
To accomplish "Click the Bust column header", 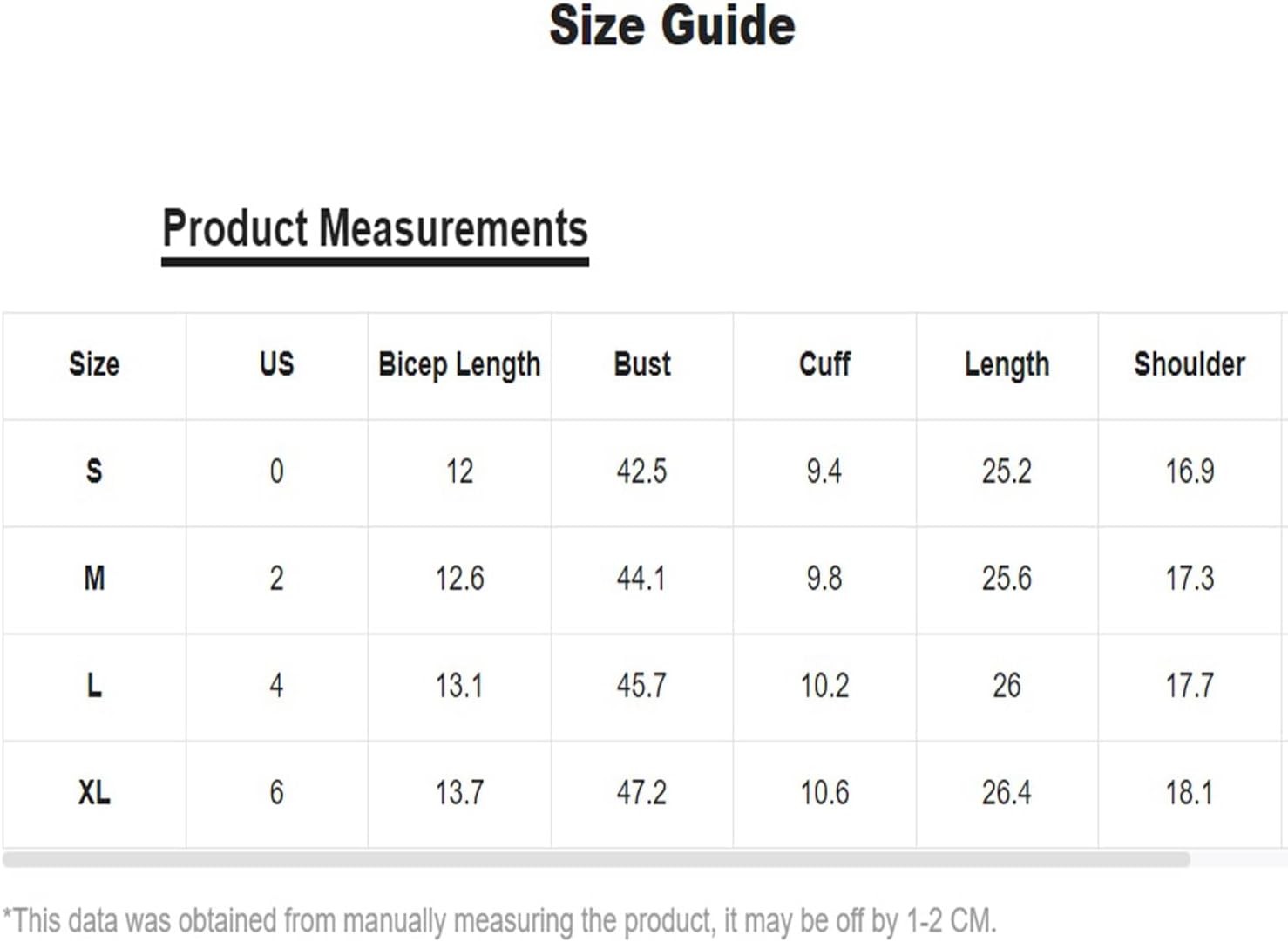I will click(x=642, y=364).
